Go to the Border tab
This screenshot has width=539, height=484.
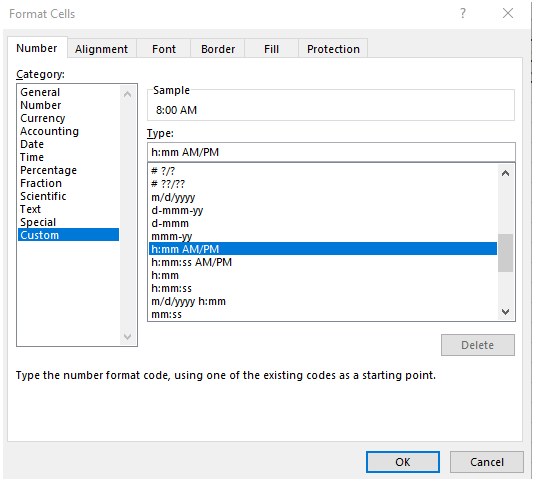point(218,49)
